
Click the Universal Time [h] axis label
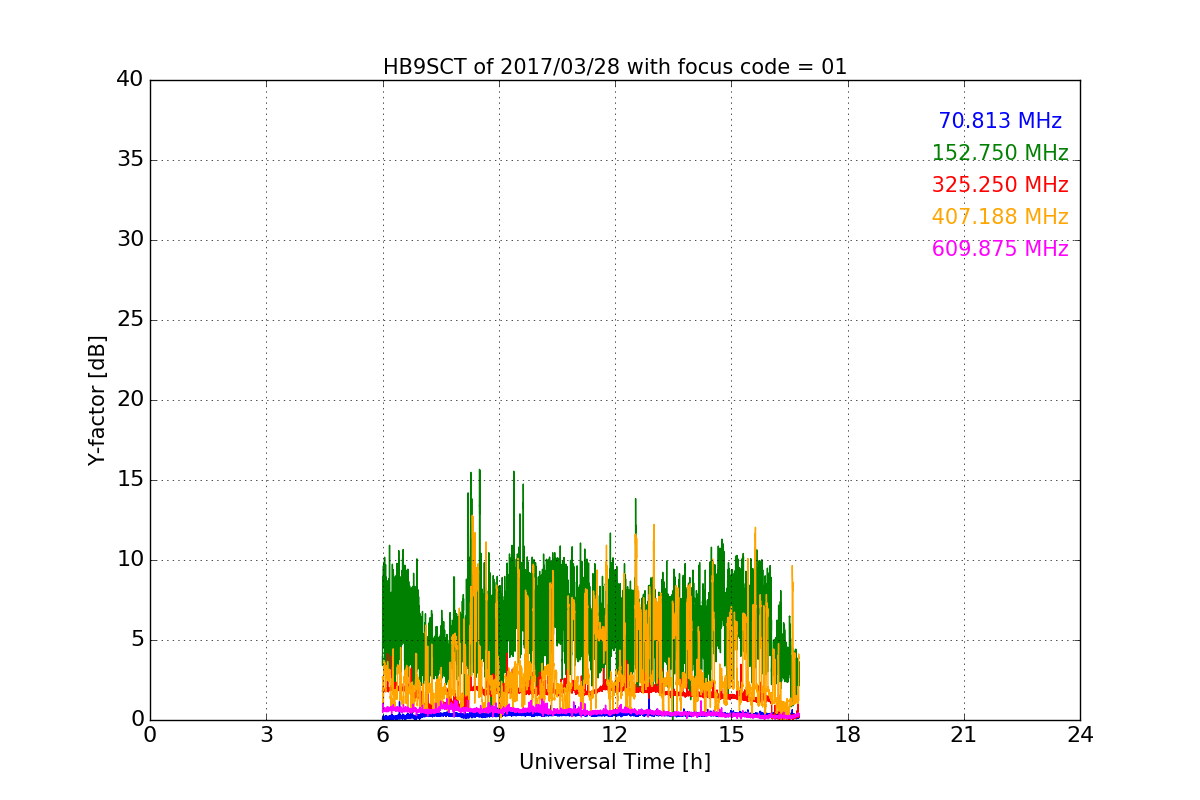coord(615,762)
